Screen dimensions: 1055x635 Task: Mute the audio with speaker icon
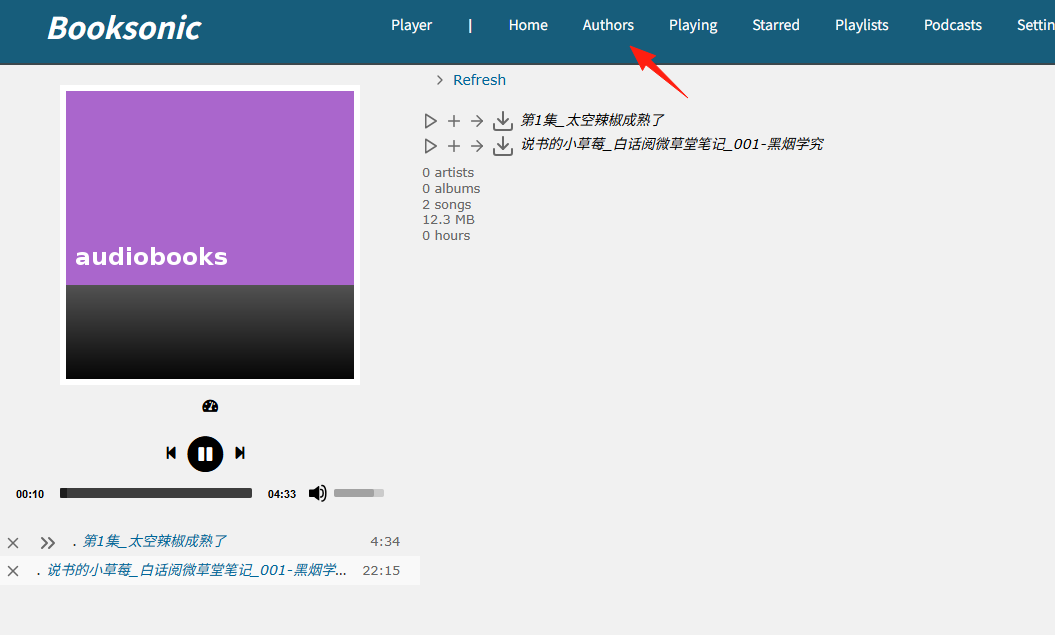pyautogui.click(x=318, y=493)
